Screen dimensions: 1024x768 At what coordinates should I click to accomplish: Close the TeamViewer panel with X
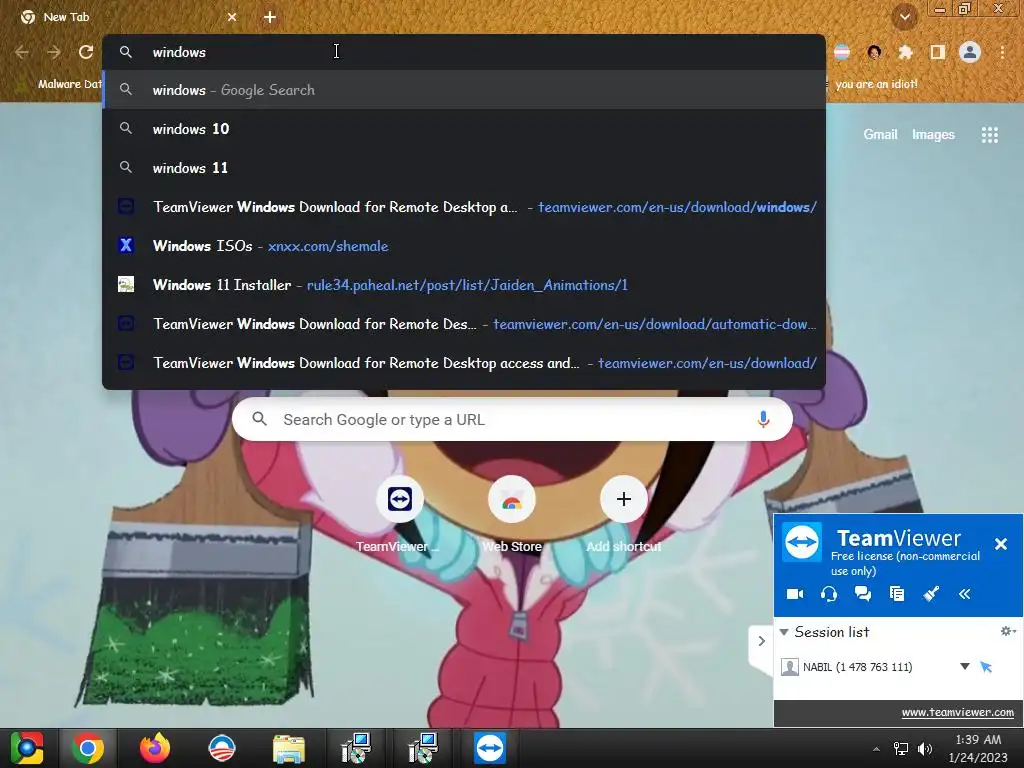(1000, 543)
